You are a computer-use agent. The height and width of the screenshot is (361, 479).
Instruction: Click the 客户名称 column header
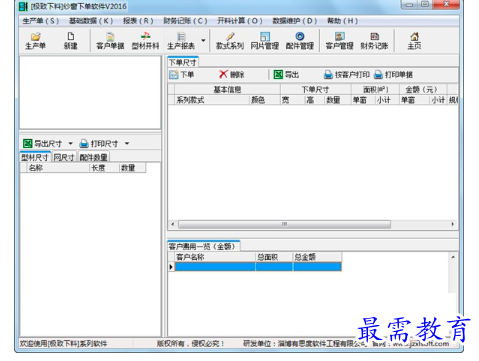tap(215, 257)
